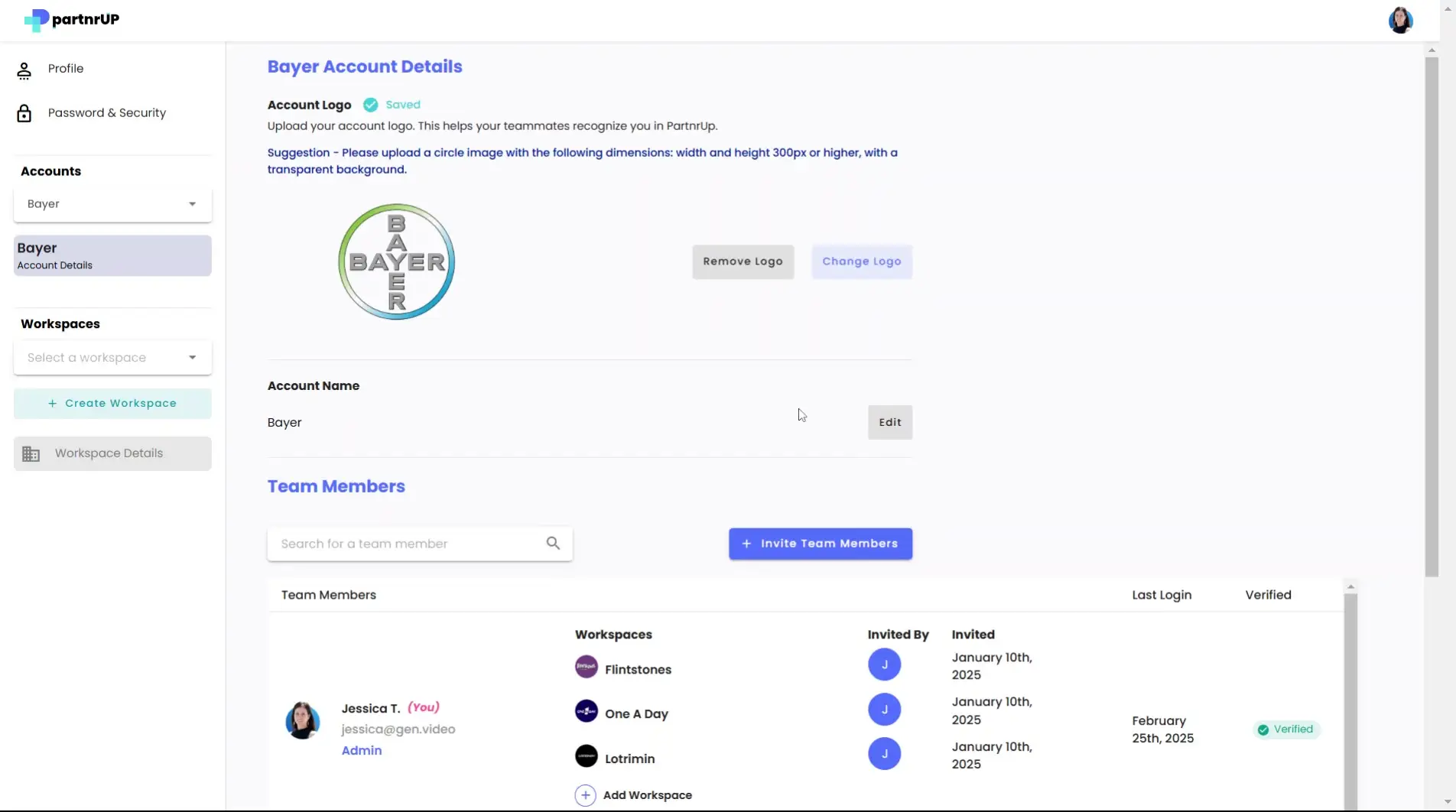Viewport: 1456px width, 812px height.
Task: Expand the Select a workspace dropdown
Action: pos(112,357)
